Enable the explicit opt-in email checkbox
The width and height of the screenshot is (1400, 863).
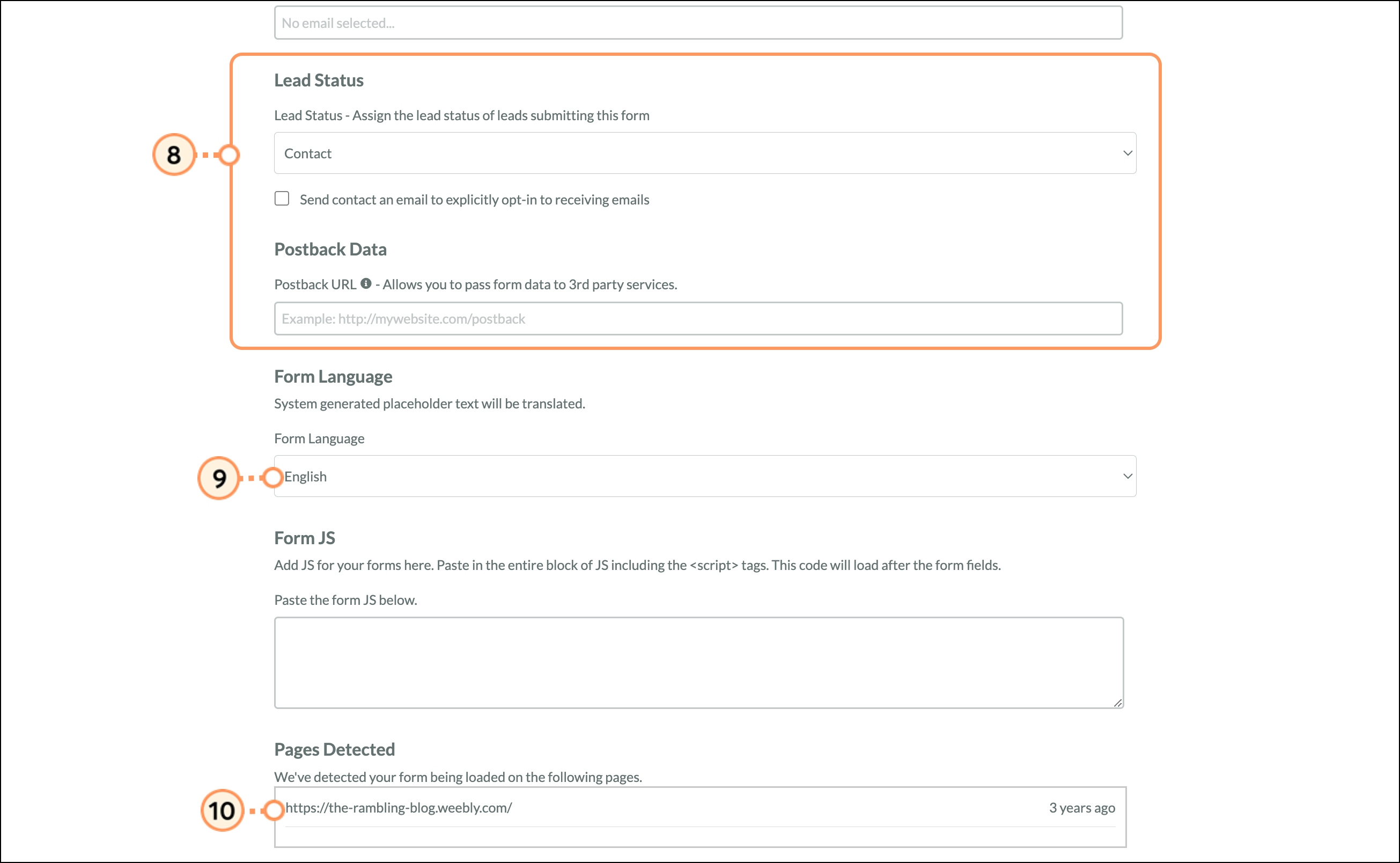(282, 199)
